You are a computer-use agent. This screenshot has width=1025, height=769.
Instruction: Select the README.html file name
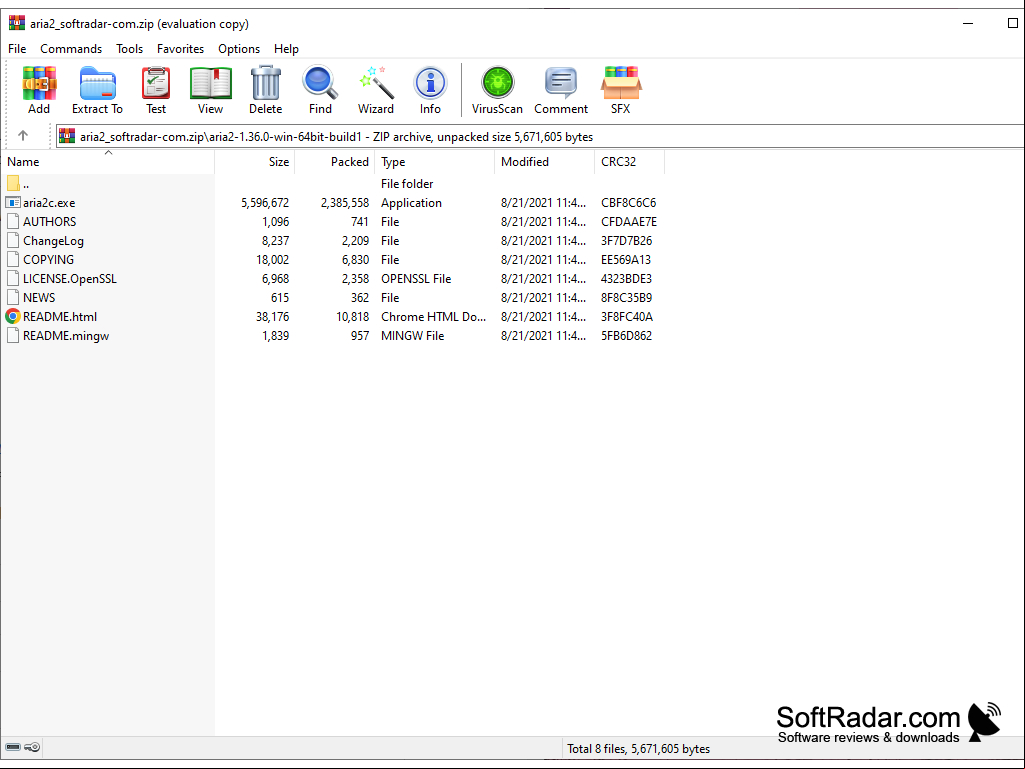(60, 316)
